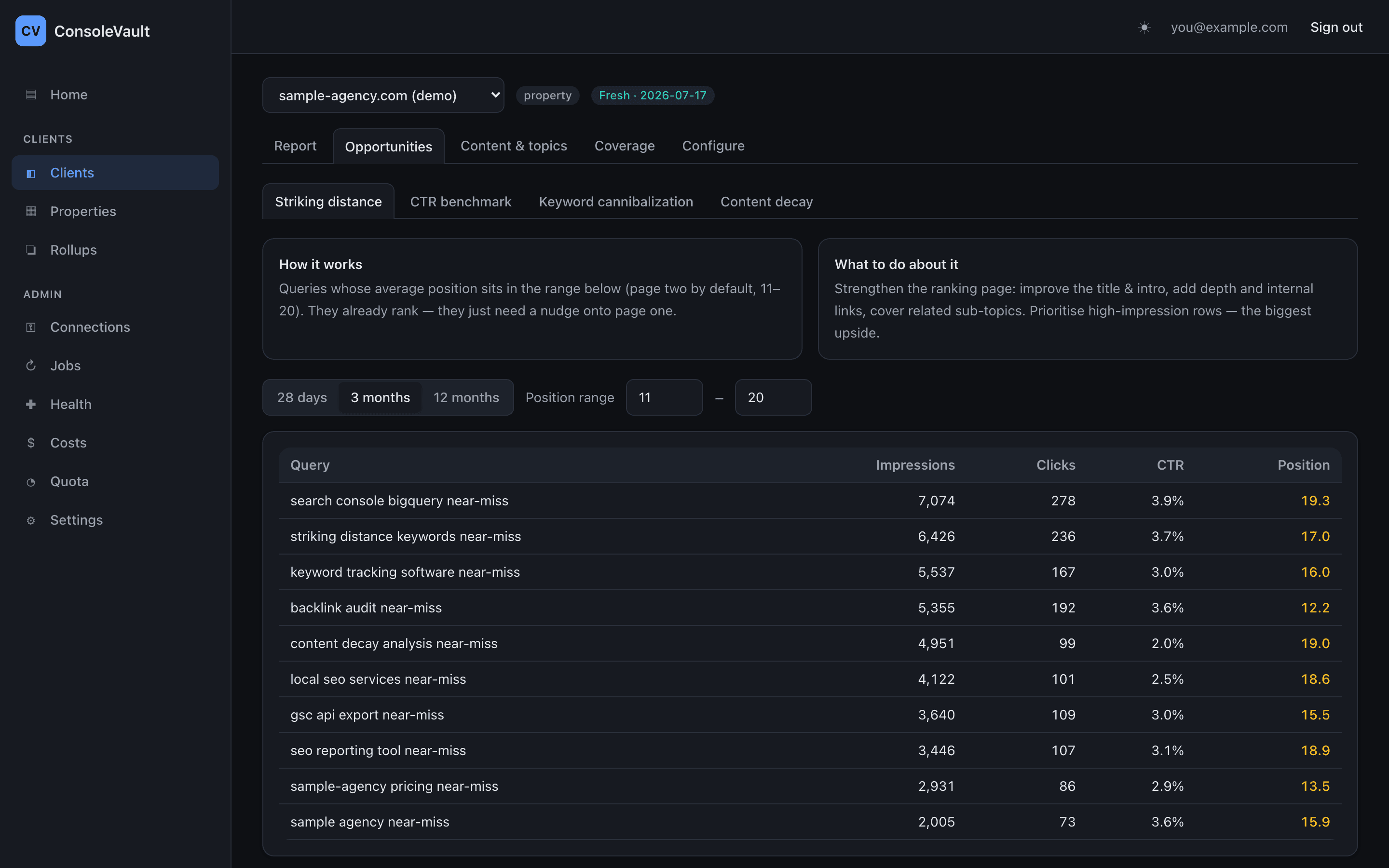Click the ConsoleVault brand name
Screen dimensions: 1389x868
[x=102, y=31]
